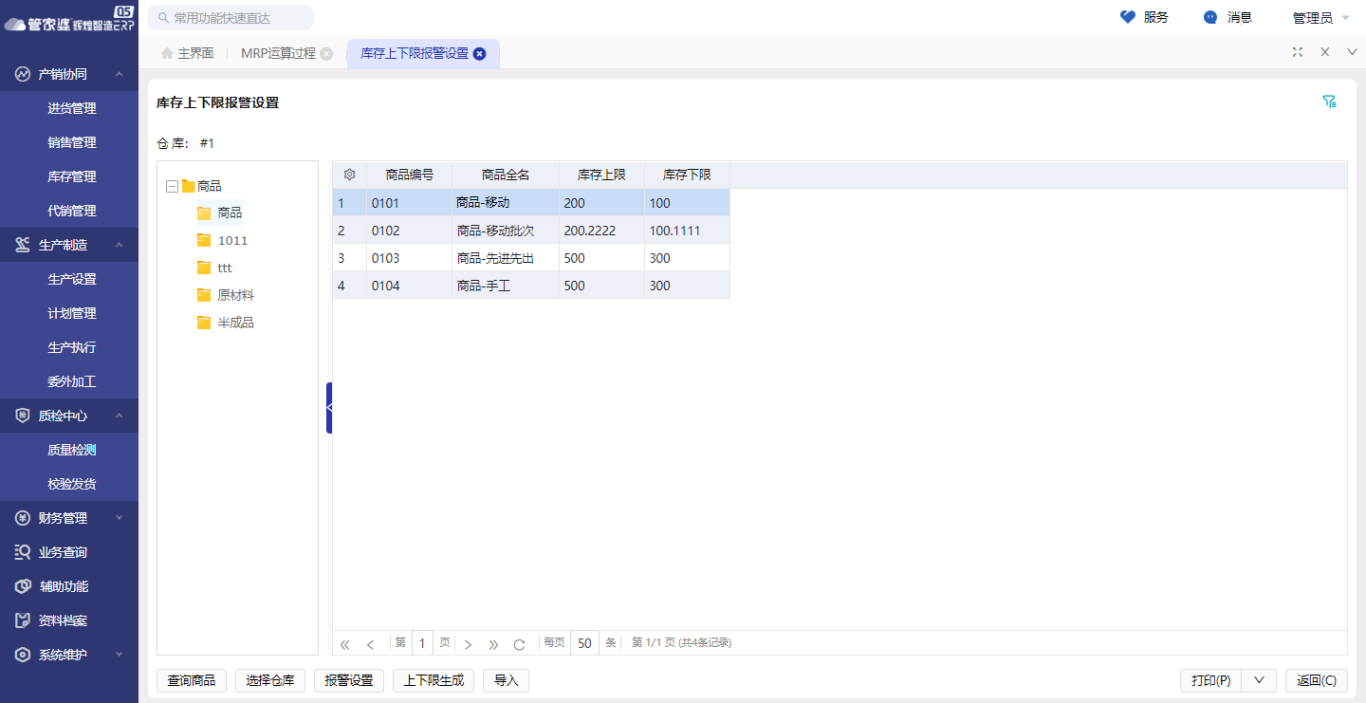The image size is (1366, 703).
Task: Open 消息 notifications icon
Action: pyautogui.click(x=1211, y=17)
